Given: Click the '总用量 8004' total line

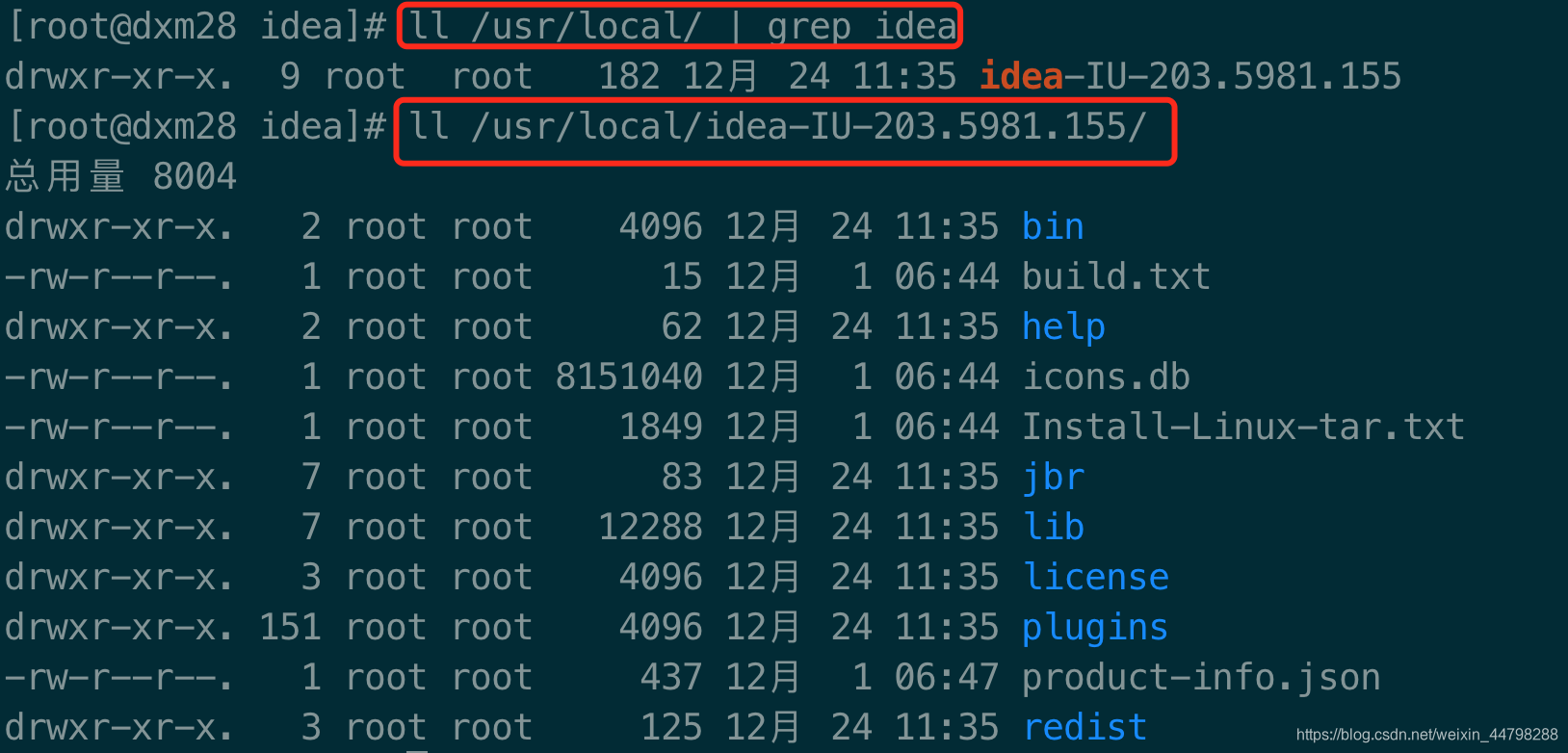Looking at the screenshot, I should (121, 177).
